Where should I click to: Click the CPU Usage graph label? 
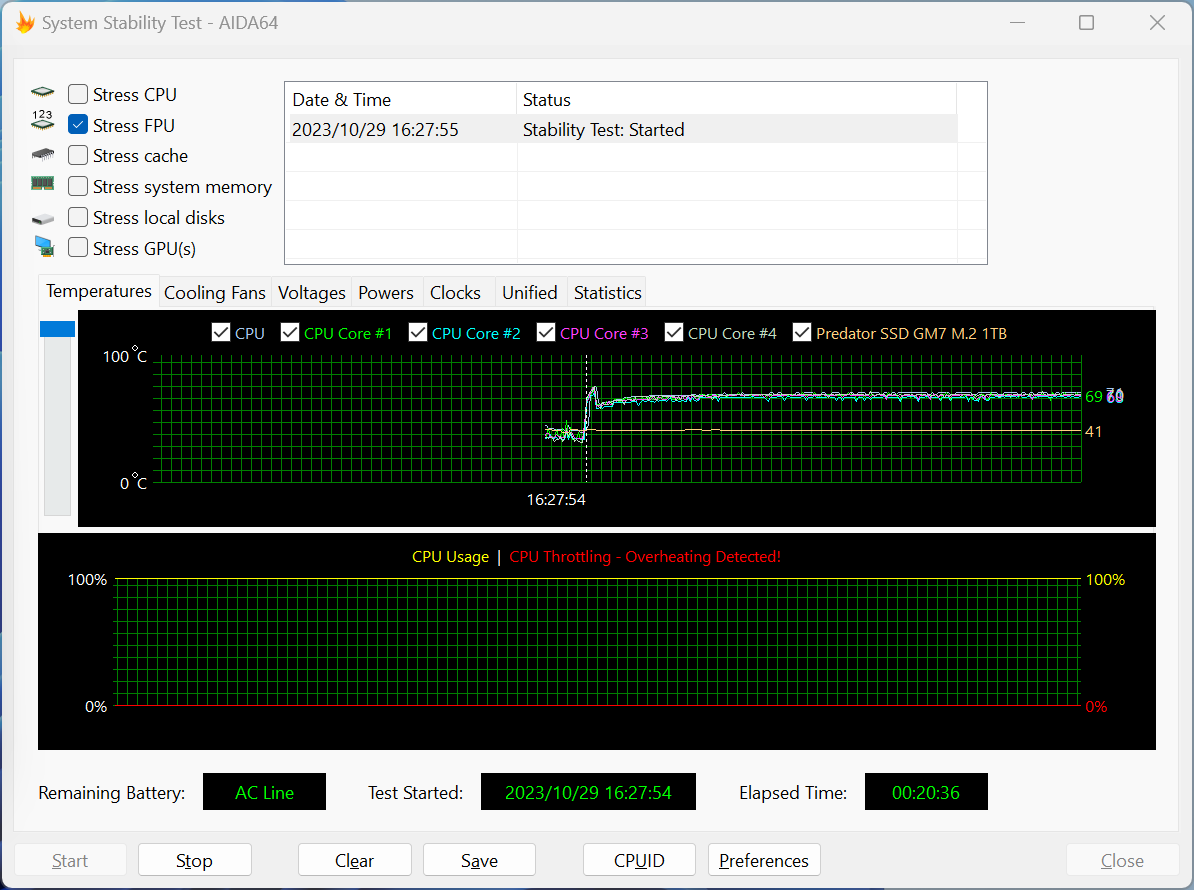click(x=450, y=557)
